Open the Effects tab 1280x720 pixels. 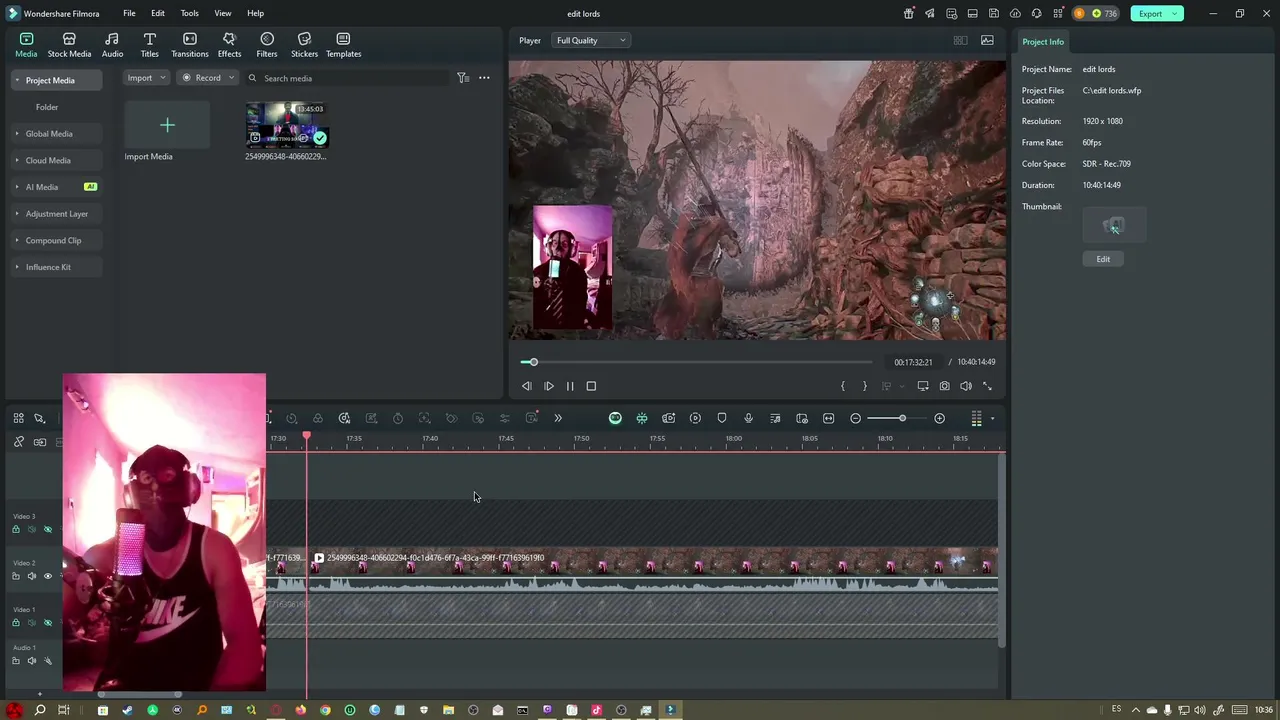click(229, 45)
